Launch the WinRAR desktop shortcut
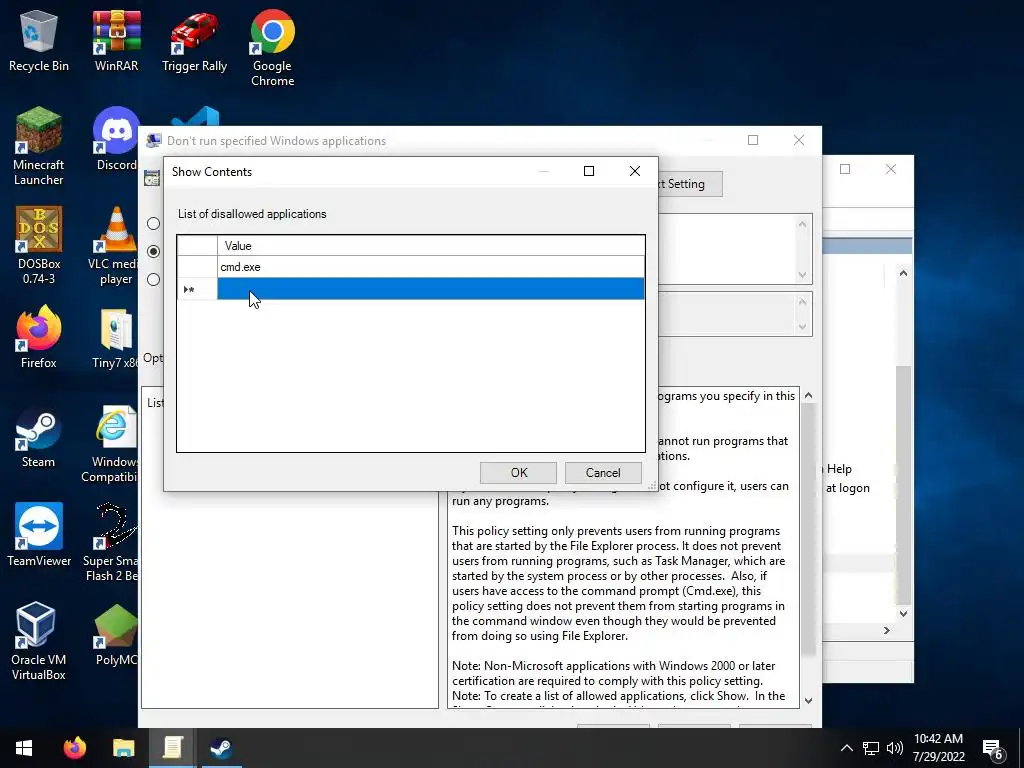Screen dimensions: 1024x768 point(116,40)
